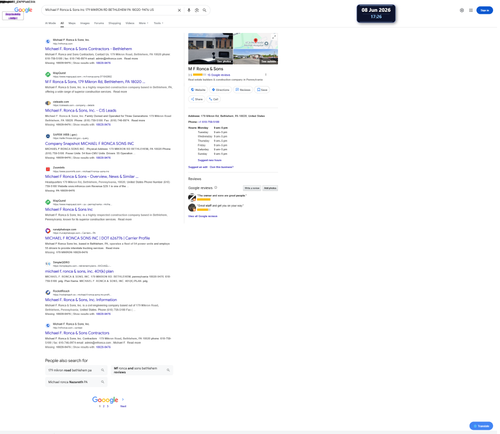
Task: Click the map thumbnail with red pin
Action: point(256,41)
